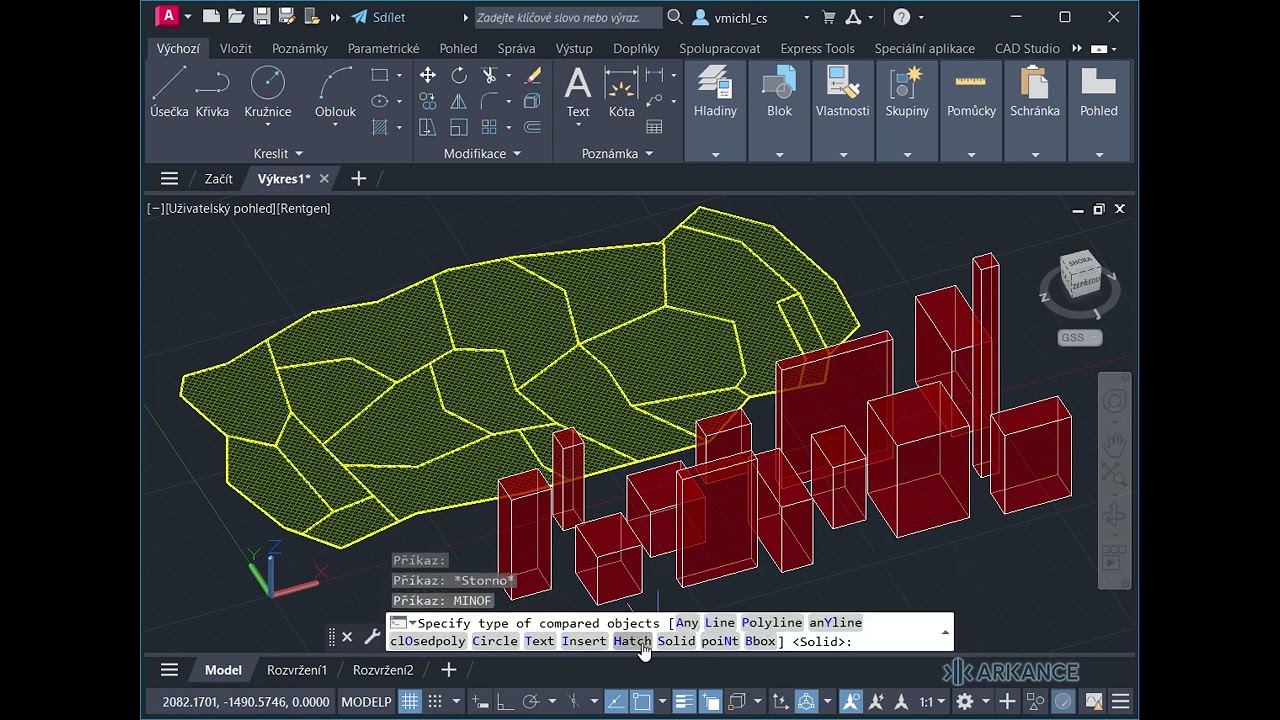Open annotation scale 1:1 dropdown
The image size is (1280, 720).
932,702
